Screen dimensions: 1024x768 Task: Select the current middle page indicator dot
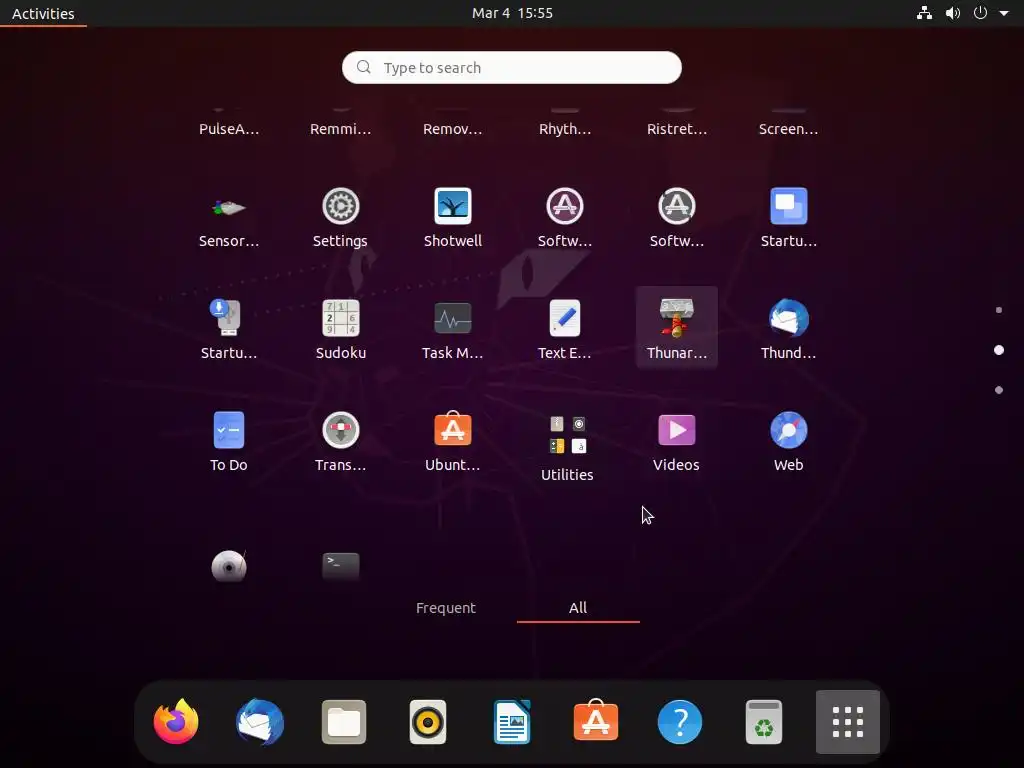(x=999, y=350)
